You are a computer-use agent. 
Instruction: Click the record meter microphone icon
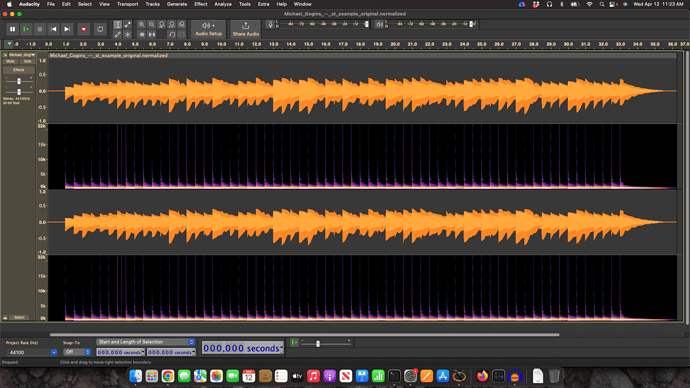270,25
